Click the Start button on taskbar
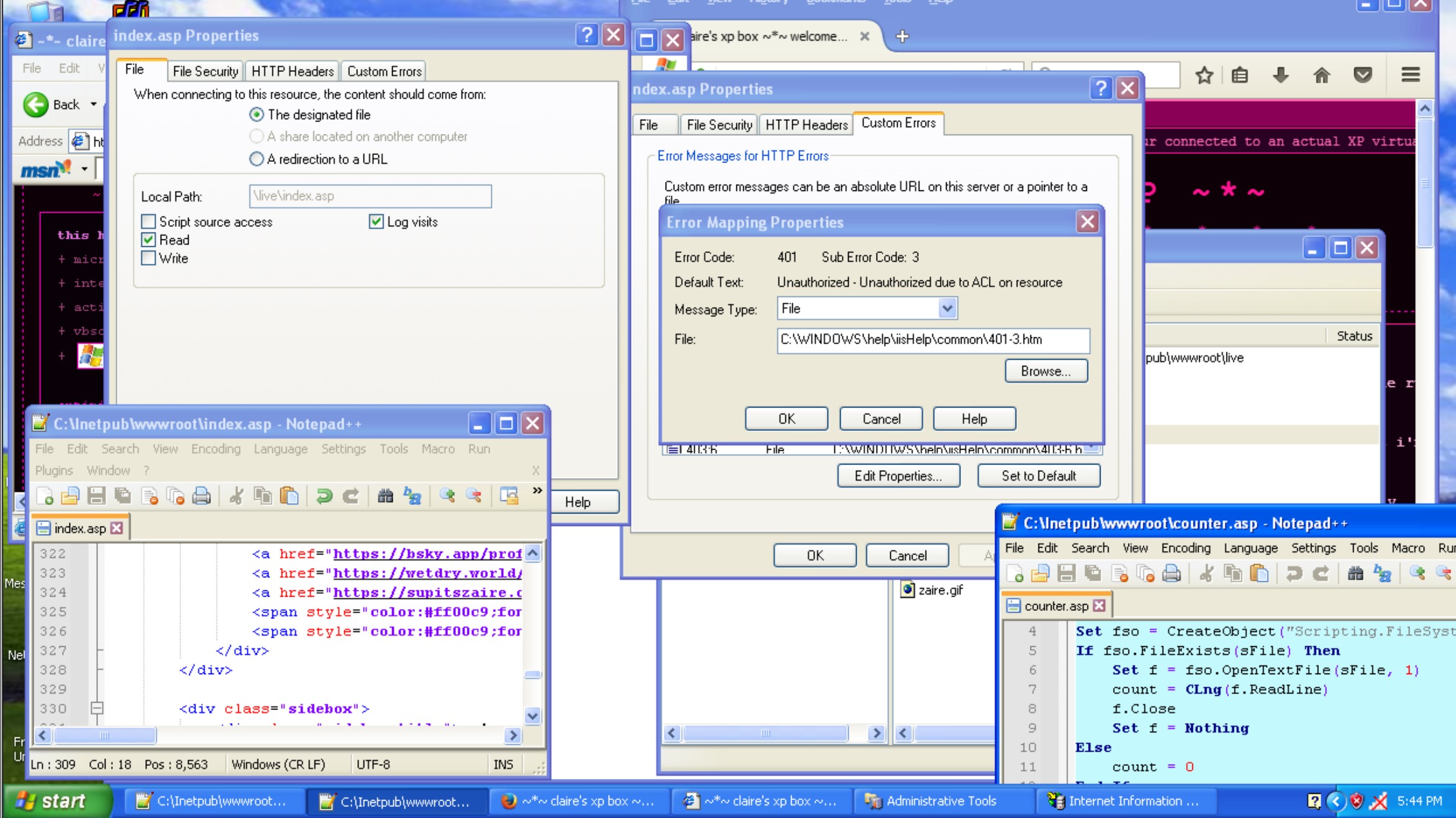This screenshot has width=1456, height=818. pyautogui.click(x=56, y=801)
